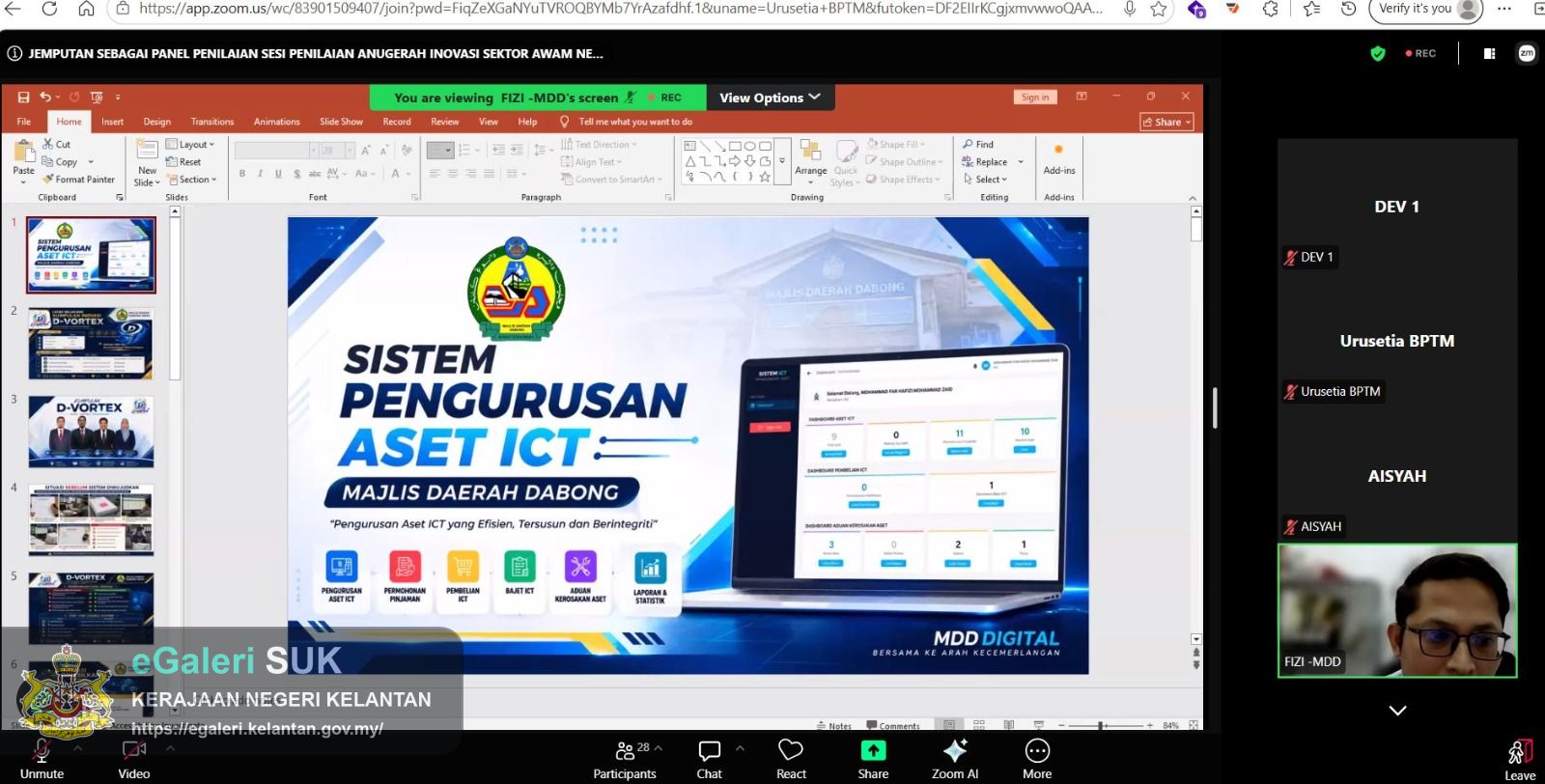Select slide 2 D-Vortex thumbnail
Image resolution: width=1545 pixels, height=784 pixels.
coord(91,344)
